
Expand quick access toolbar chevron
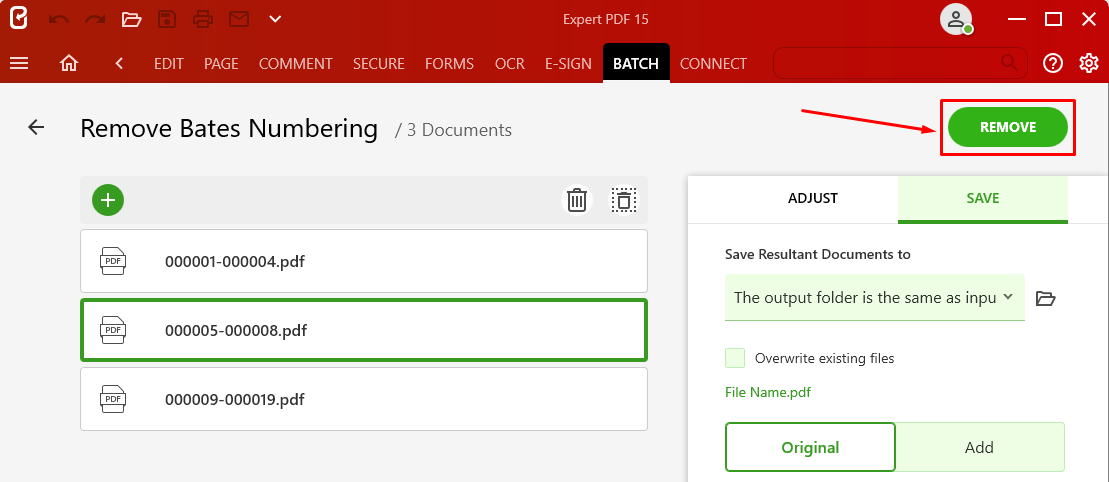click(x=276, y=19)
